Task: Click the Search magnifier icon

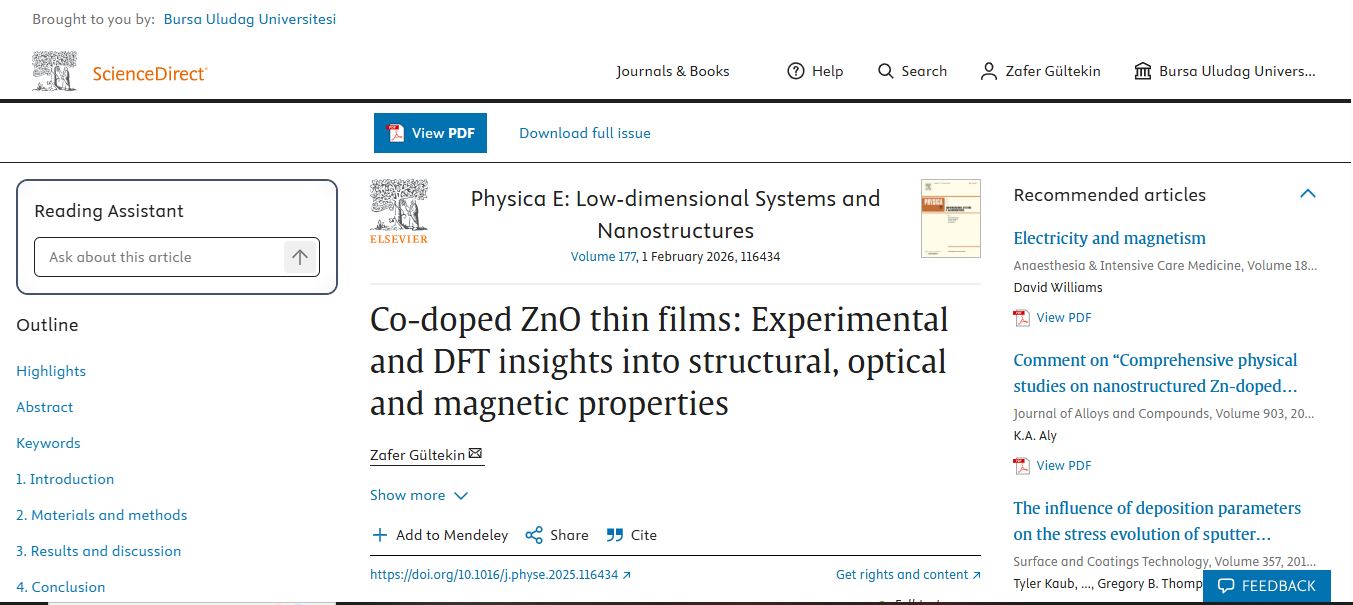Action: [885, 71]
